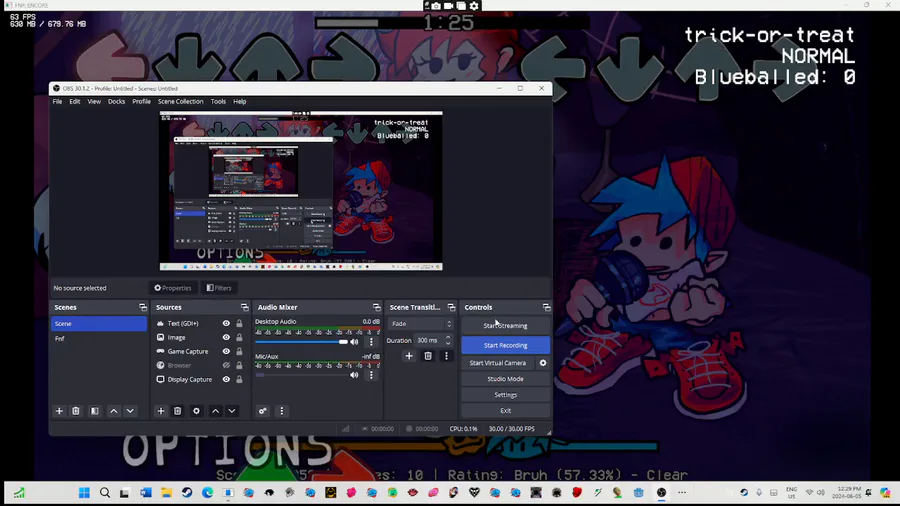Image resolution: width=900 pixels, height=506 pixels.
Task: Open source Filters button
Action: [219, 288]
